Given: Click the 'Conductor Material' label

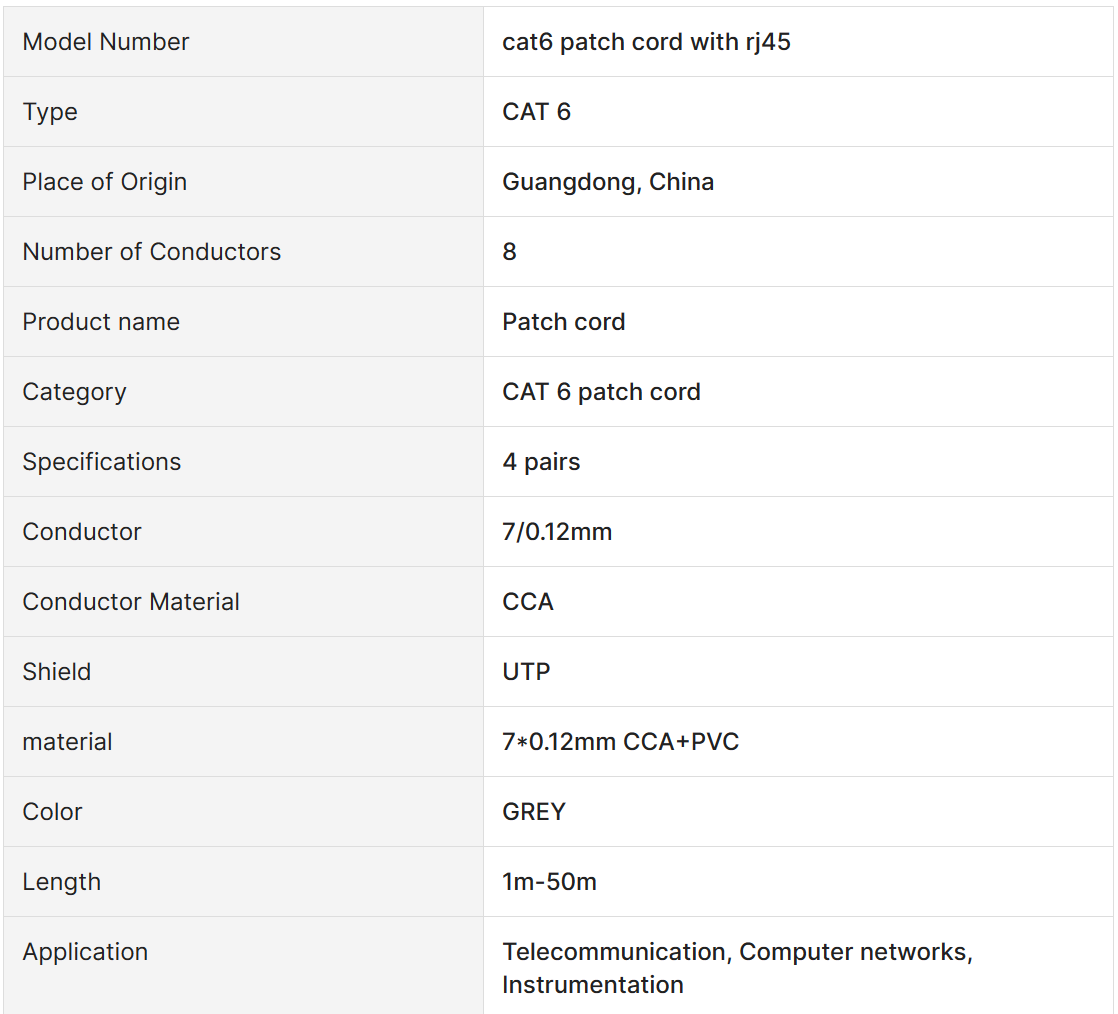Looking at the screenshot, I should [x=131, y=602].
